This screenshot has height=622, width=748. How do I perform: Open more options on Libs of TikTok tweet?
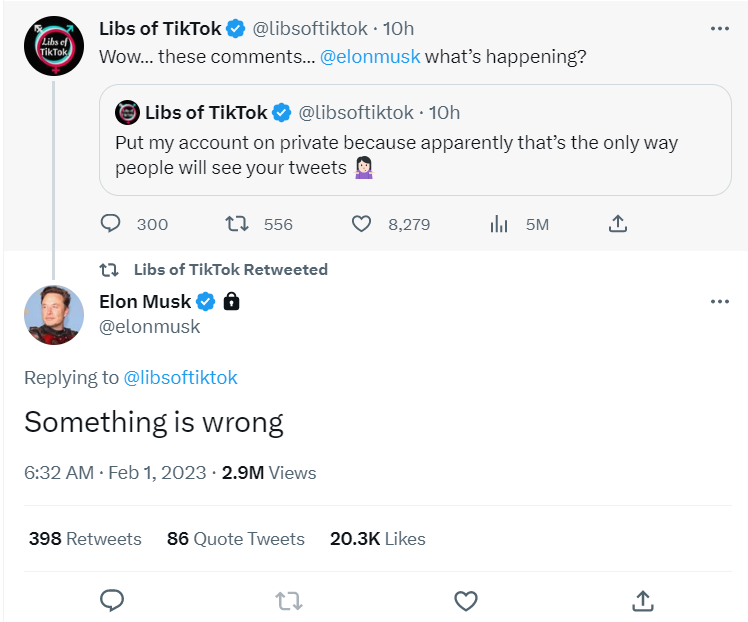719,29
